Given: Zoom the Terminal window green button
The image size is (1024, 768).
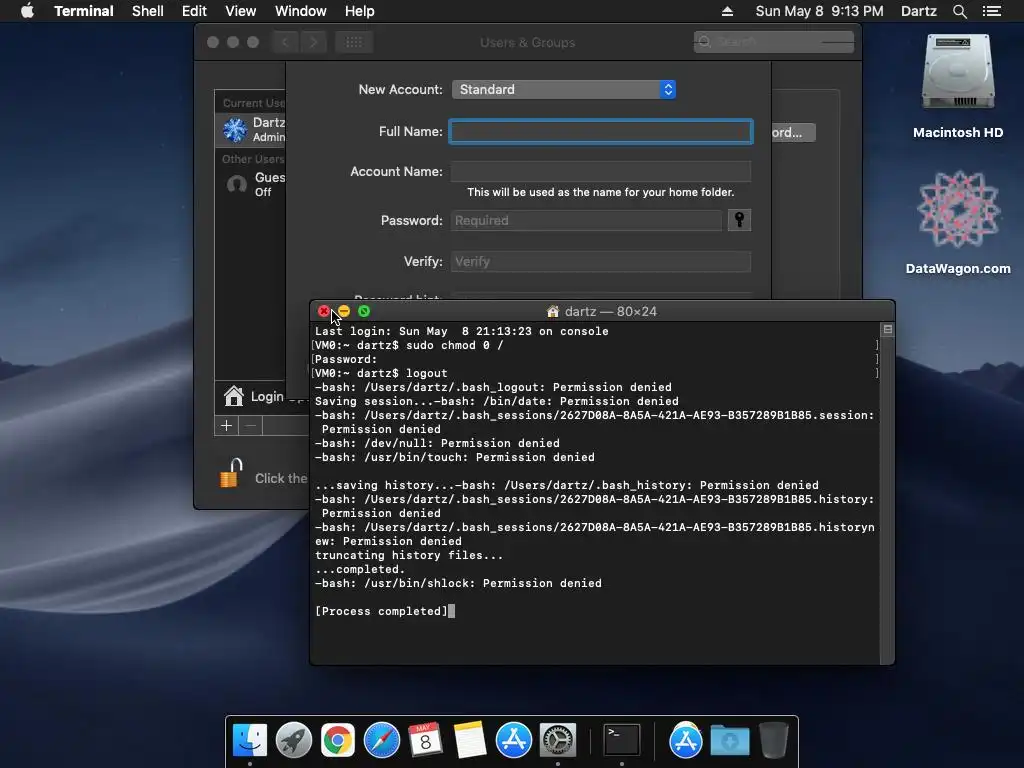Looking at the screenshot, I should pos(364,312).
